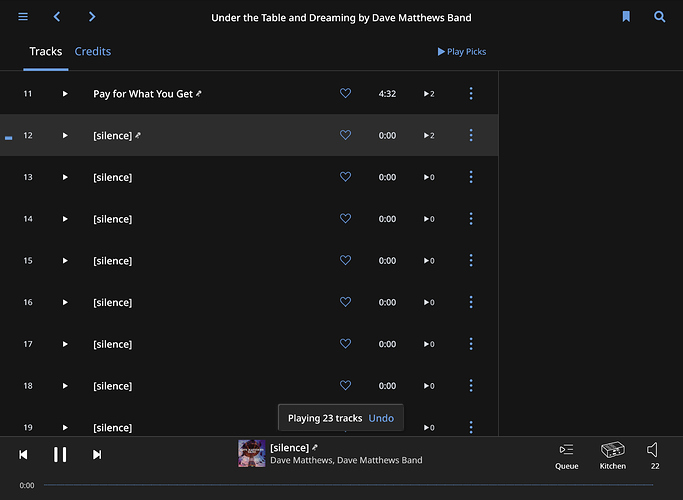
Task: Click the 4:32 duration of track 11
Action: tap(387, 94)
